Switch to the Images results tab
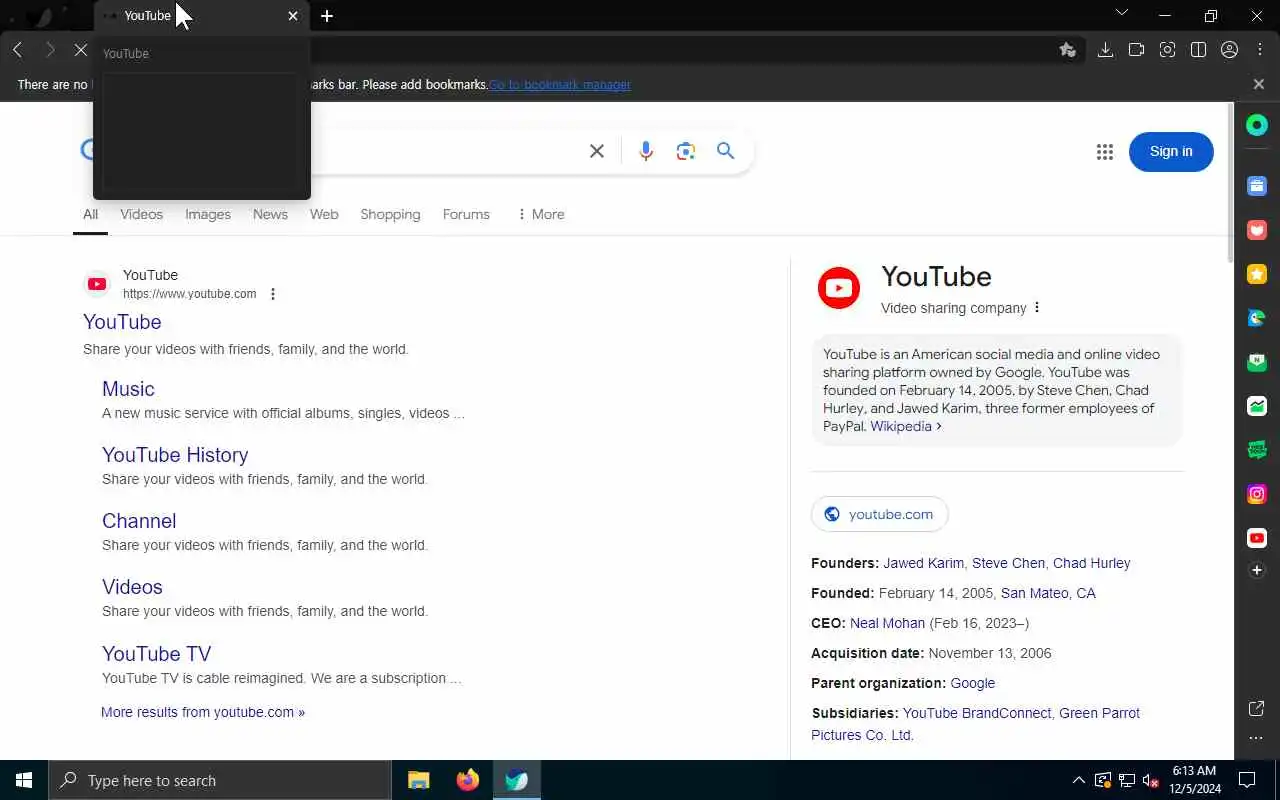Image resolution: width=1280 pixels, height=800 pixels. 208,215
